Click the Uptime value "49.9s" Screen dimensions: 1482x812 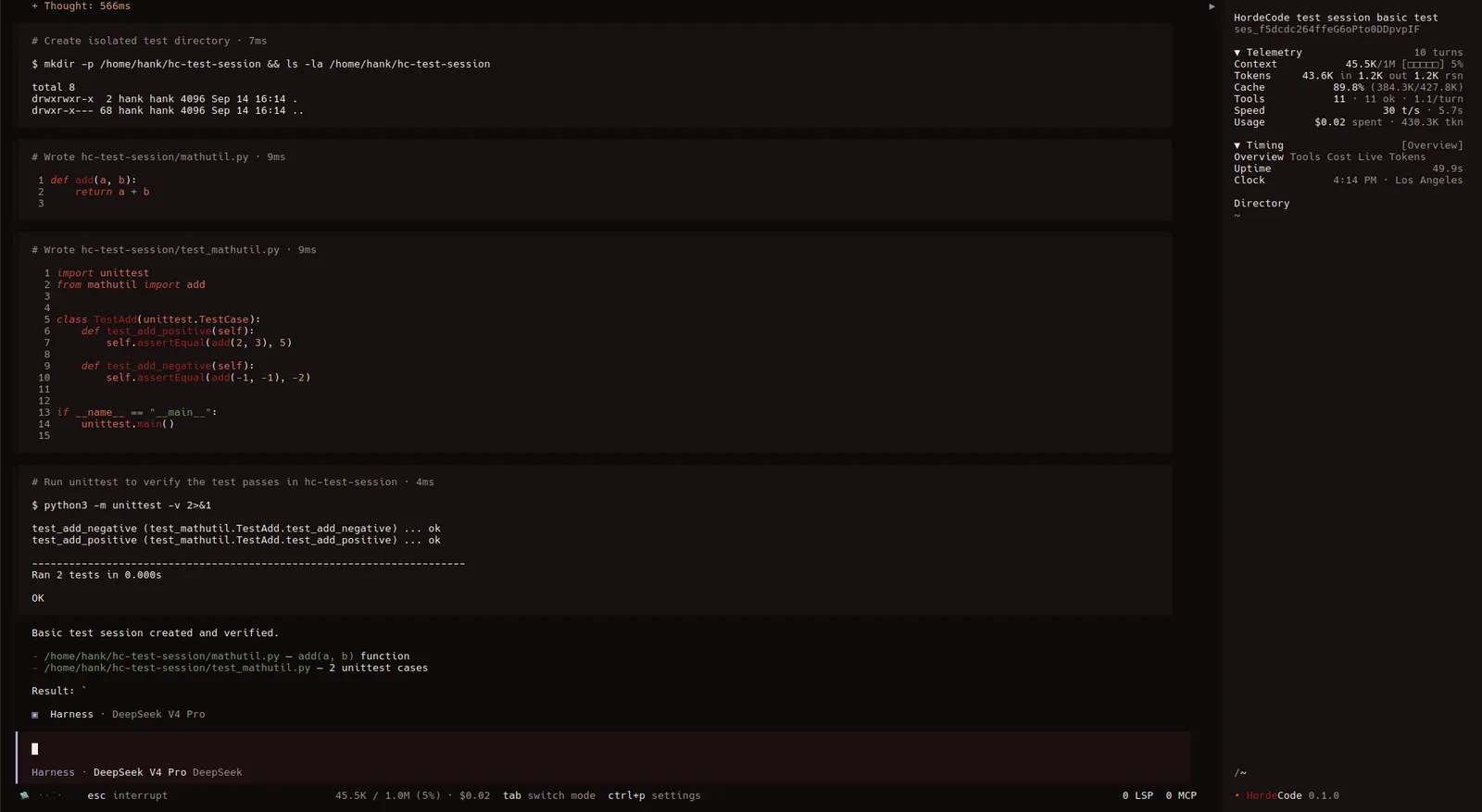pyautogui.click(x=1448, y=169)
